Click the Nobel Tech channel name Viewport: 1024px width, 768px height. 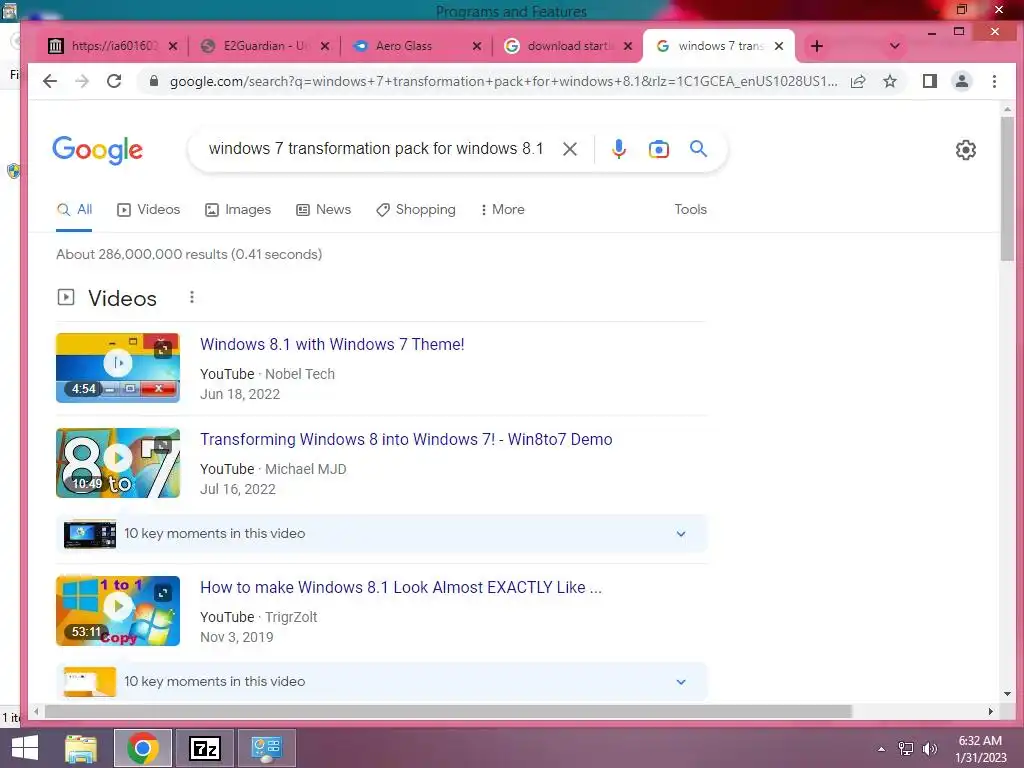pyautogui.click(x=300, y=374)
